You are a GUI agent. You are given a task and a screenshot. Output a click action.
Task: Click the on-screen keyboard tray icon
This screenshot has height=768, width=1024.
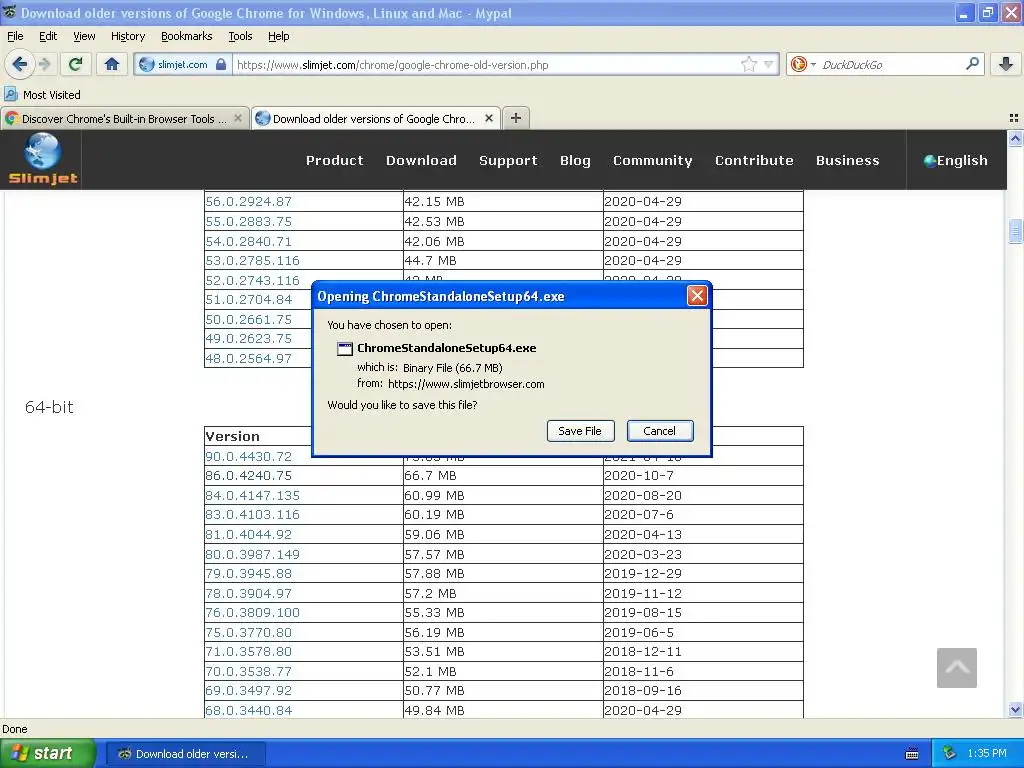click(x=912, y=754)
